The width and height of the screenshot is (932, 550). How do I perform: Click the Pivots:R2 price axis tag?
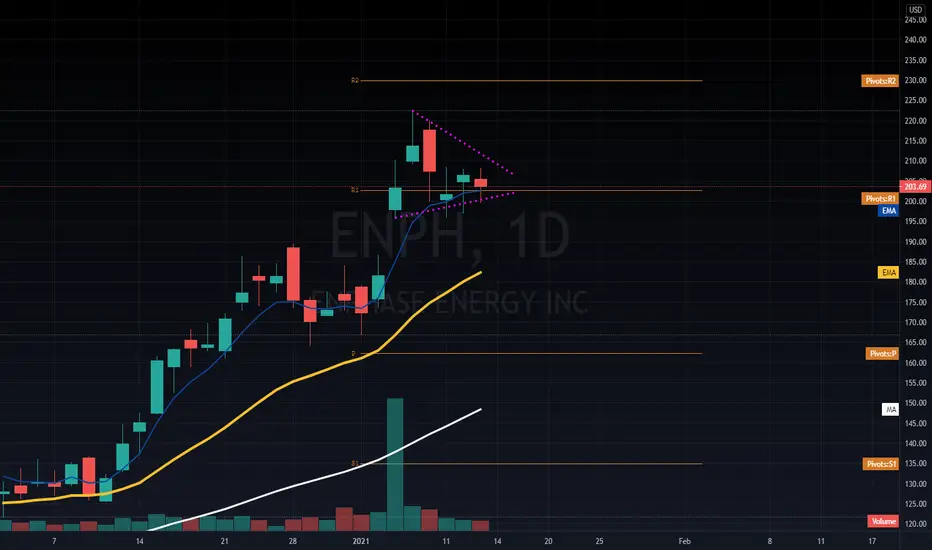pos(880,81)
